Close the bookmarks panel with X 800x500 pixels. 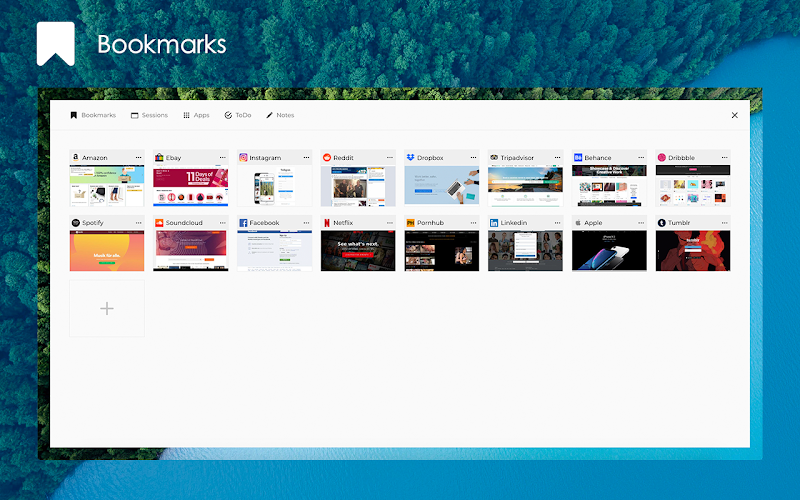735,115
